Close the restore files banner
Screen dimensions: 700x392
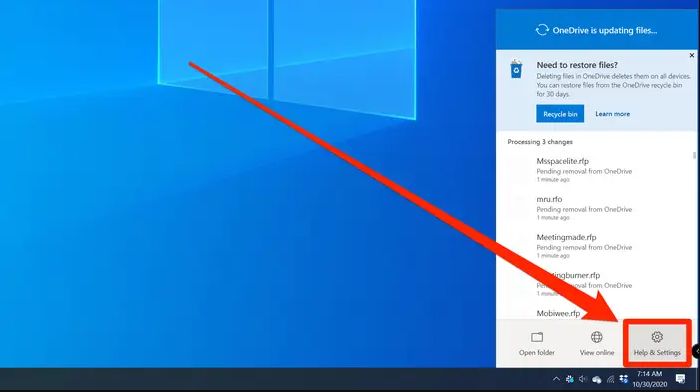click(x=692, y=55)
